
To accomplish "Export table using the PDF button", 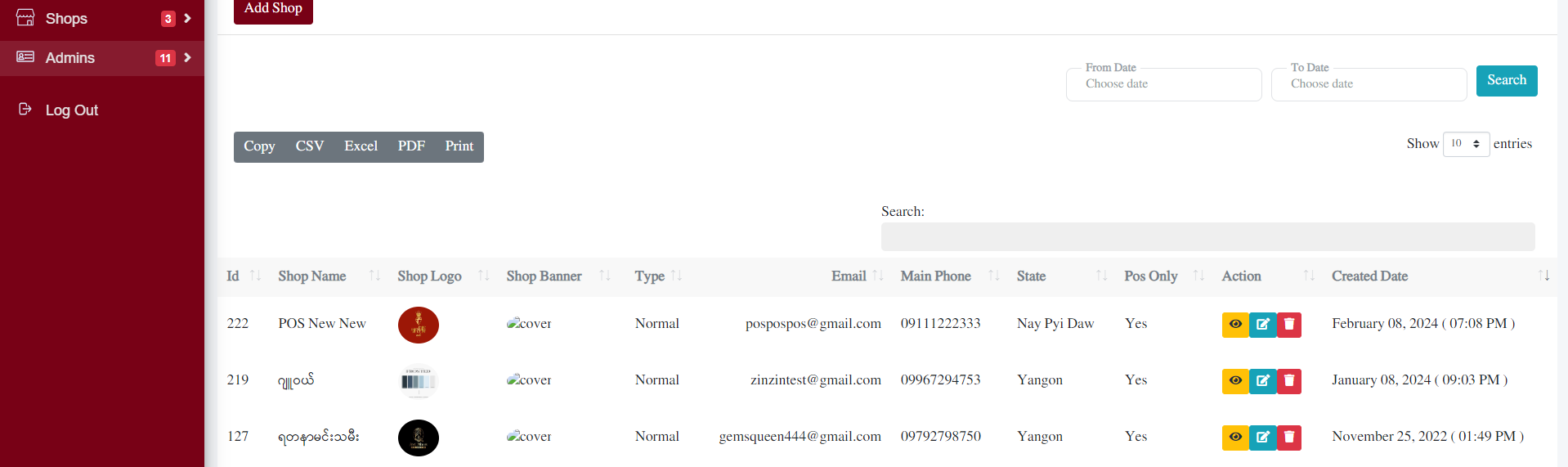I will click(x=411, y=146).
